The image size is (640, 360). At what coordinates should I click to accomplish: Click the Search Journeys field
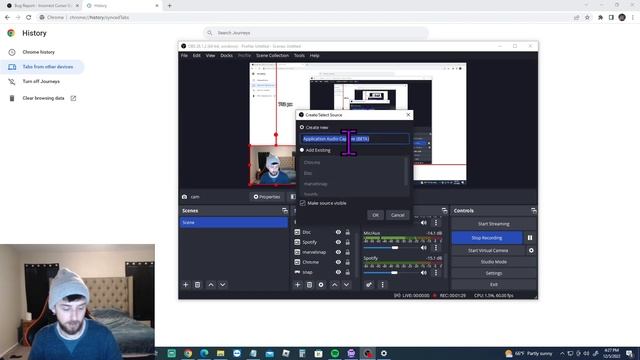click(x=316, y=33)
